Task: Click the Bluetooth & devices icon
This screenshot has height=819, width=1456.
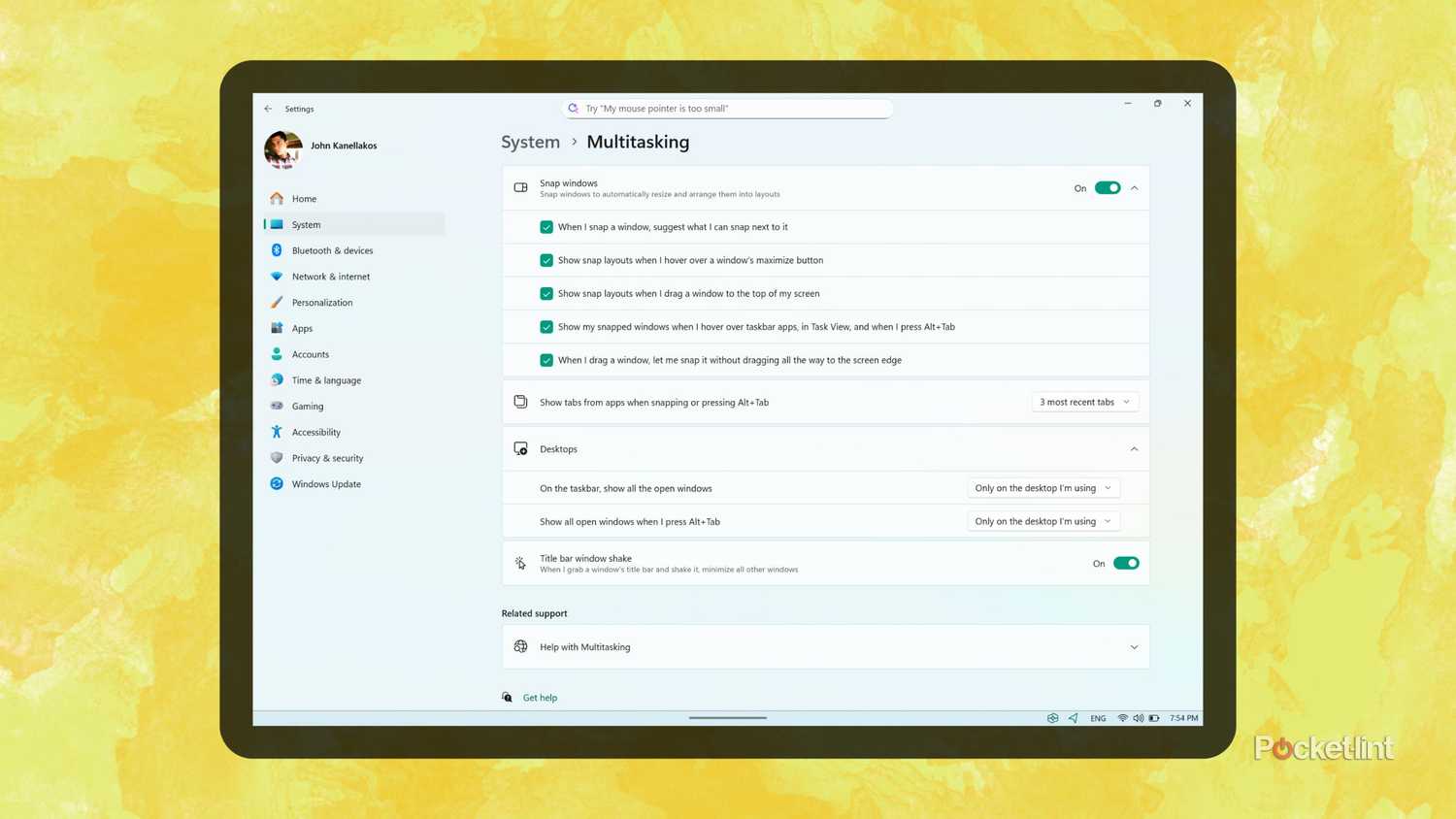Action: (277, 250)
